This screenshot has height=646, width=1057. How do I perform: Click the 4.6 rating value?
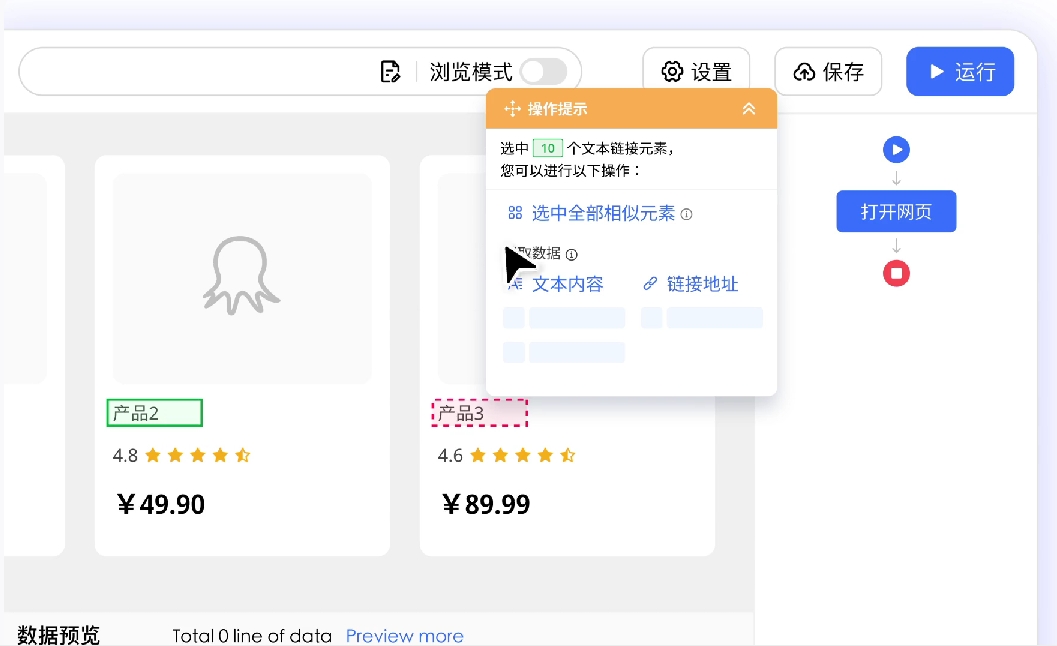pos(450,456)
